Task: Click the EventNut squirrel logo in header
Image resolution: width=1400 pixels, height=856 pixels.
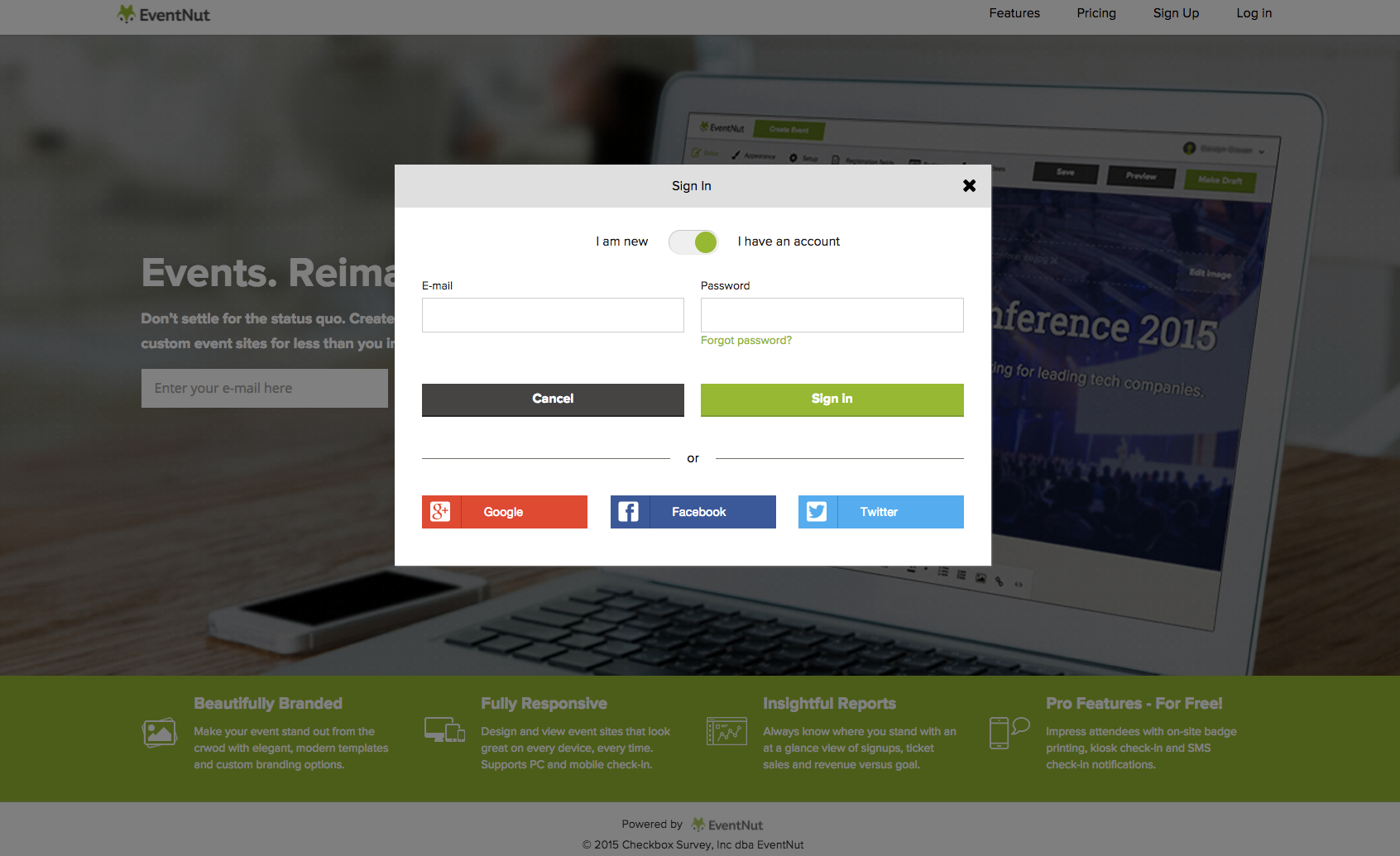Action: 126,14
